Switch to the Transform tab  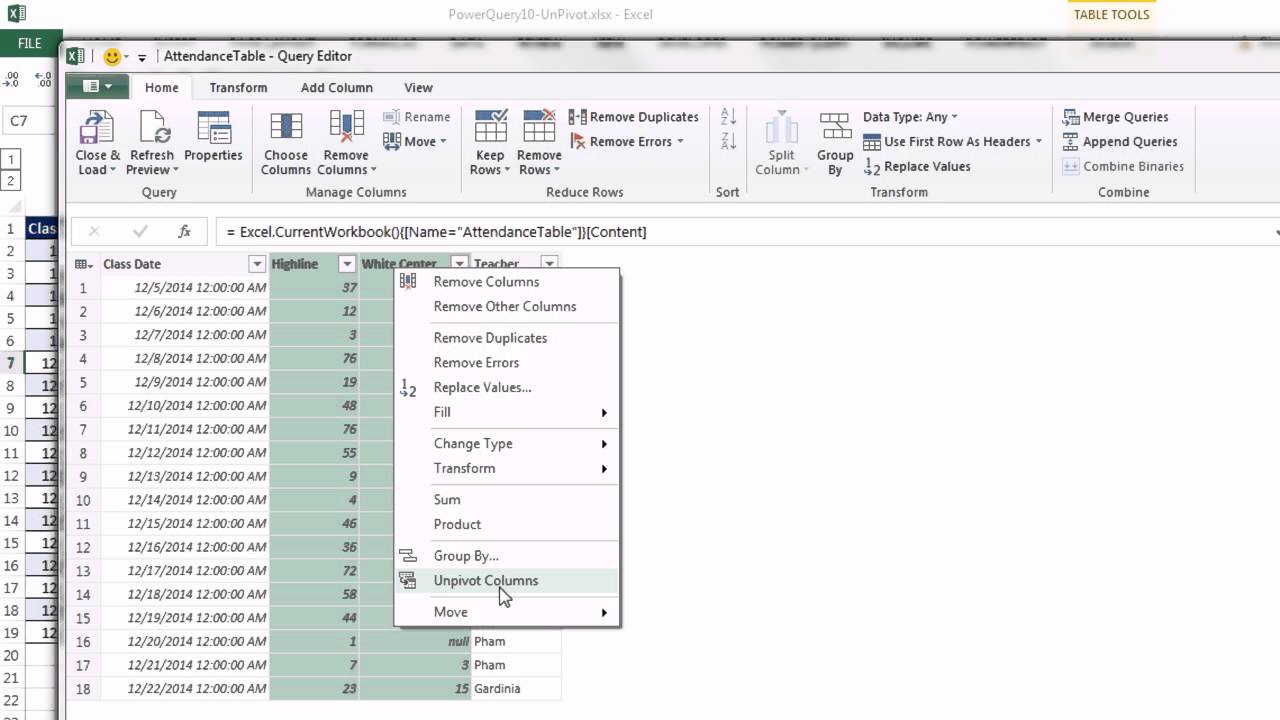238,88
